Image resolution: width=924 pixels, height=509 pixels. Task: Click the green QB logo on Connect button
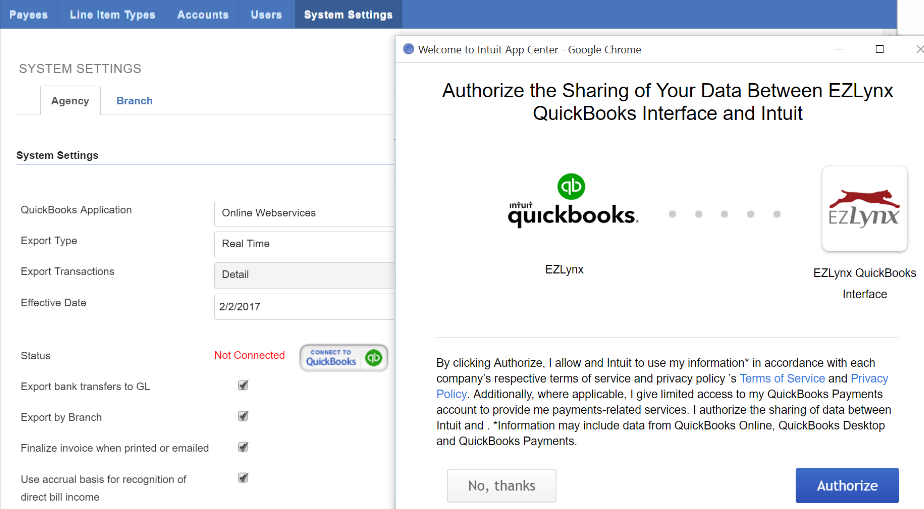(x=374, y=358)
